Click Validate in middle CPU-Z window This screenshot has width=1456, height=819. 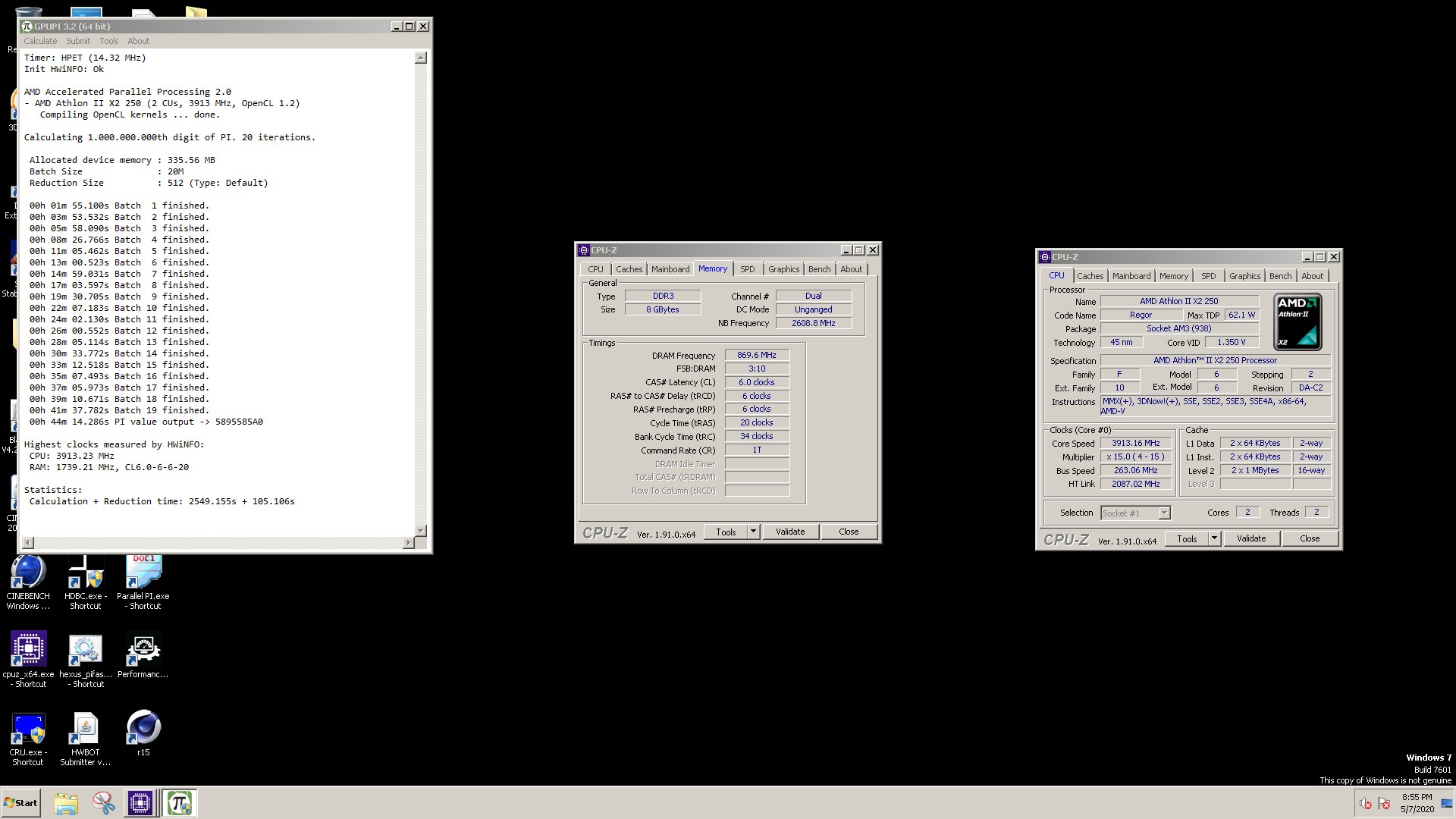click(x=790, y=532)
